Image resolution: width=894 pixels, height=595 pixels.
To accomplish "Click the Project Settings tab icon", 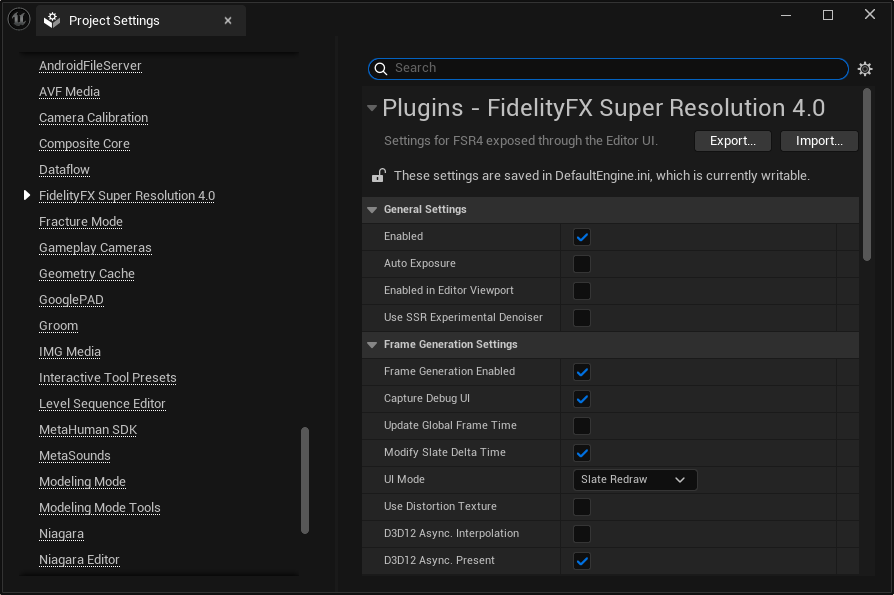I will coord(53,20).
